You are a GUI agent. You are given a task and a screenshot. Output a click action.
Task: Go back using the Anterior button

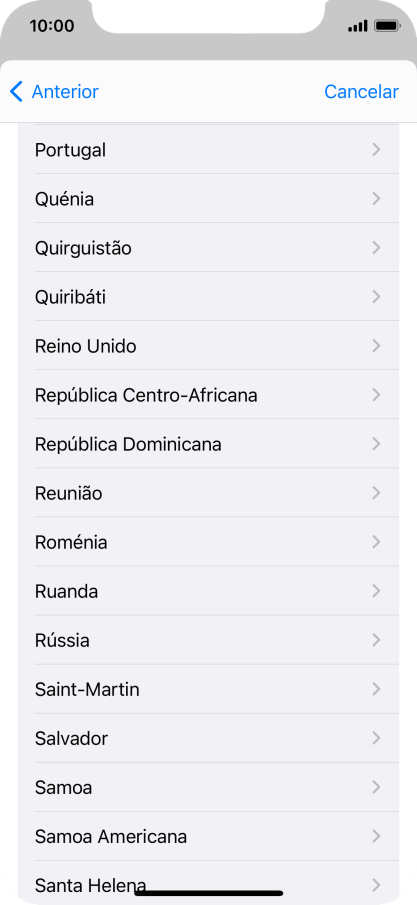click(x=54, y=92)
